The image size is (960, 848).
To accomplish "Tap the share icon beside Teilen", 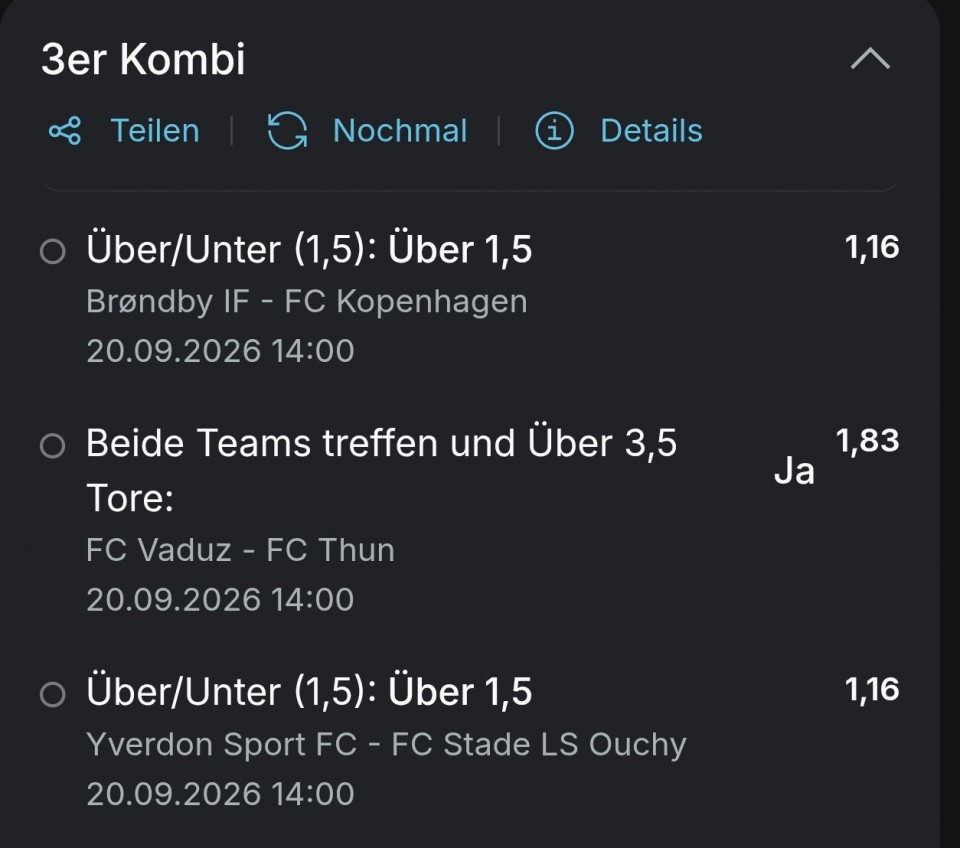I will (65, 130).
